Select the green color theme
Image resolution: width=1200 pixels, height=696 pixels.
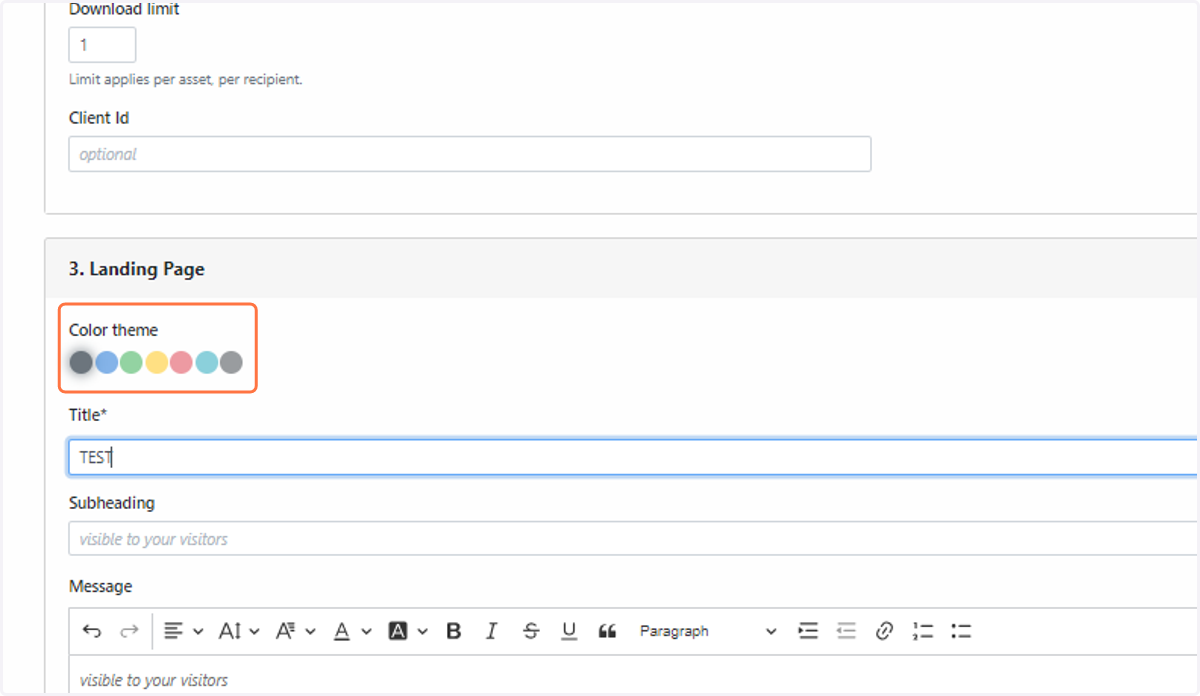(131, 362)
